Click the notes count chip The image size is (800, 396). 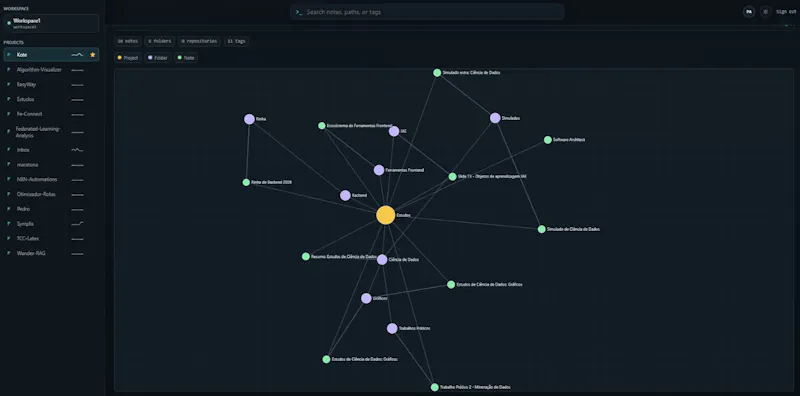(128, 41)
